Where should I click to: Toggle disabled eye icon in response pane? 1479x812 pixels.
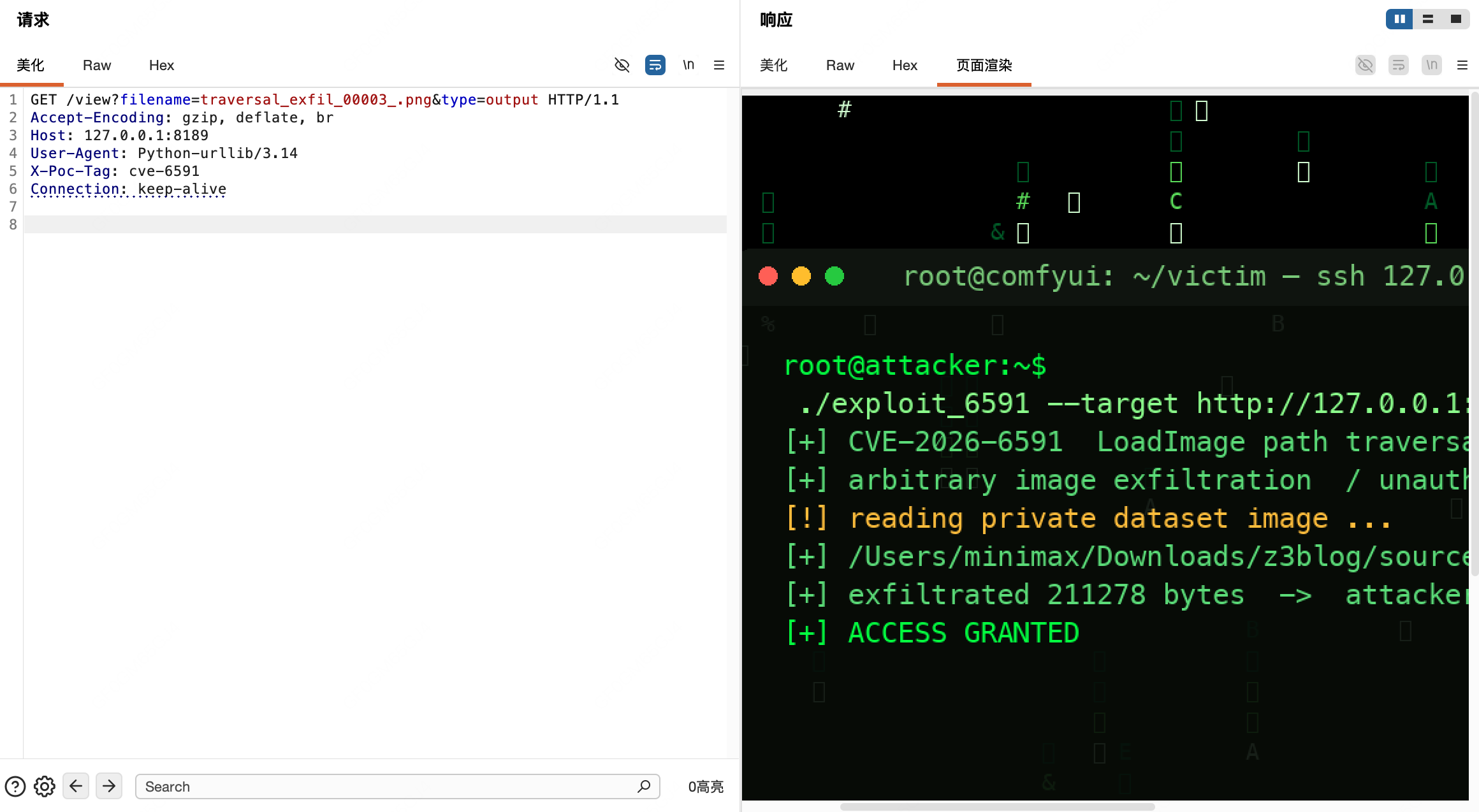pyautogui.click(x=1366, y=65)
